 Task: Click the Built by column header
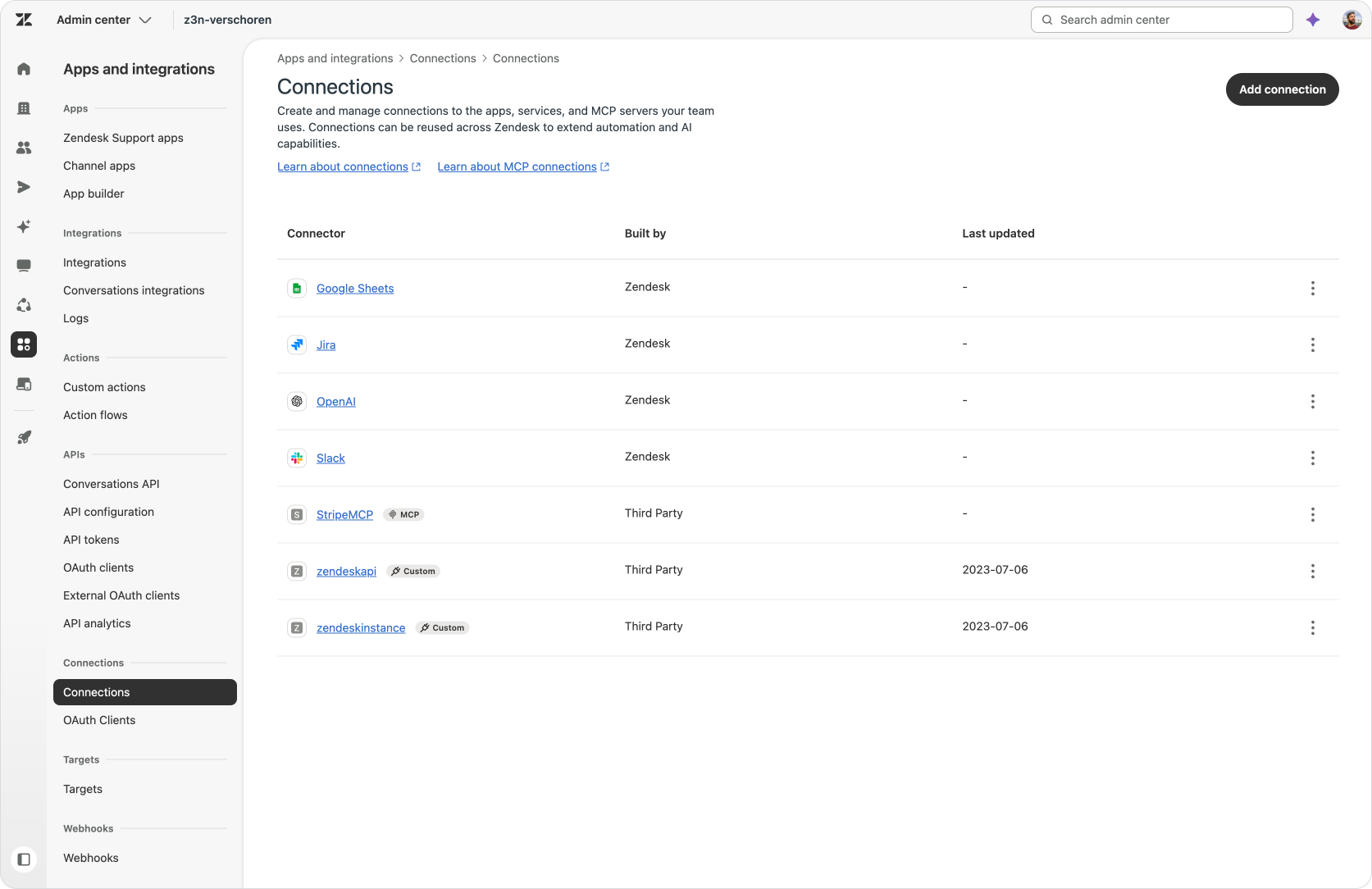point(645,234)
